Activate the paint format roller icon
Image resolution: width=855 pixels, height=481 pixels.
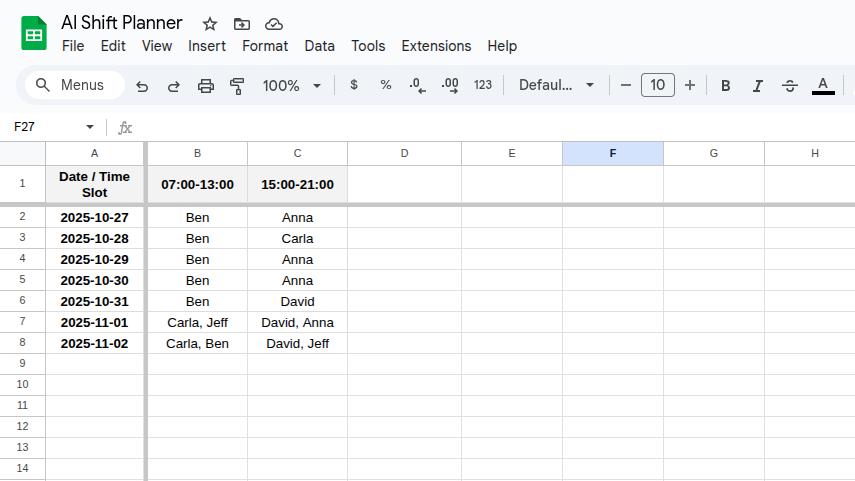point(237,86)
